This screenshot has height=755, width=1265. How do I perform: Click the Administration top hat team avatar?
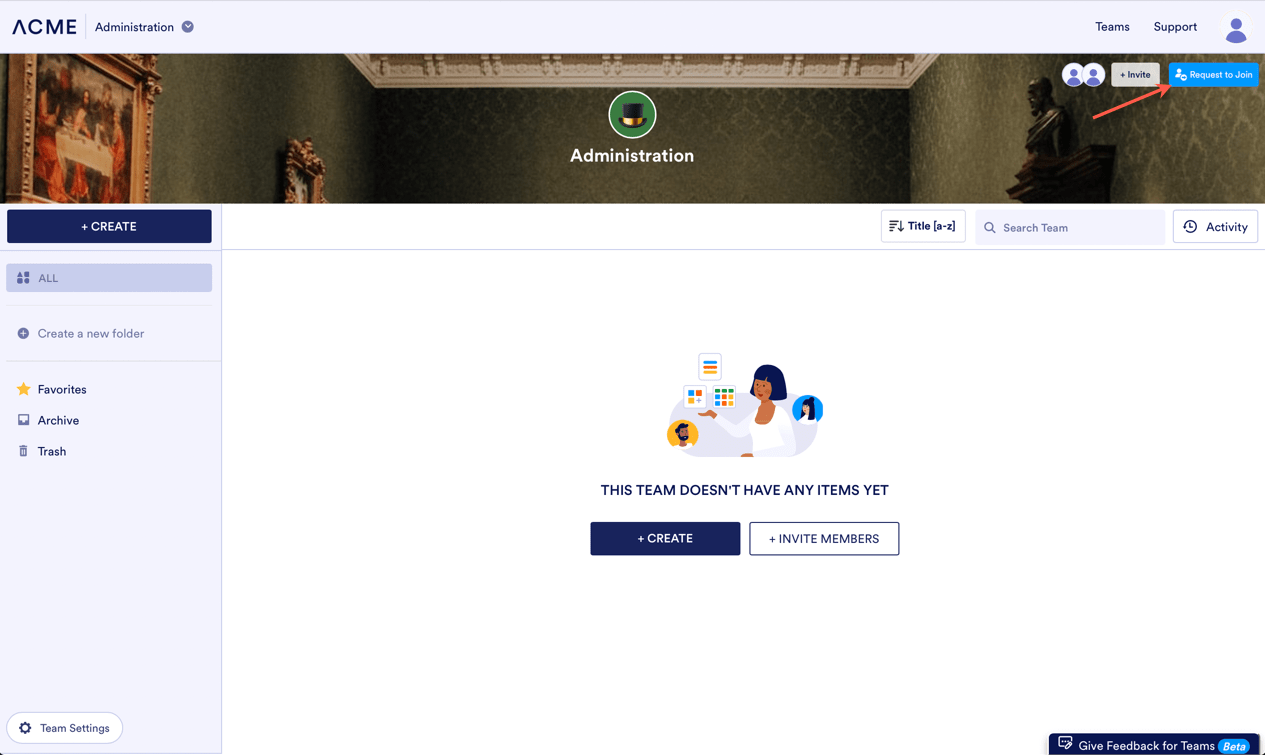[632, 115]
